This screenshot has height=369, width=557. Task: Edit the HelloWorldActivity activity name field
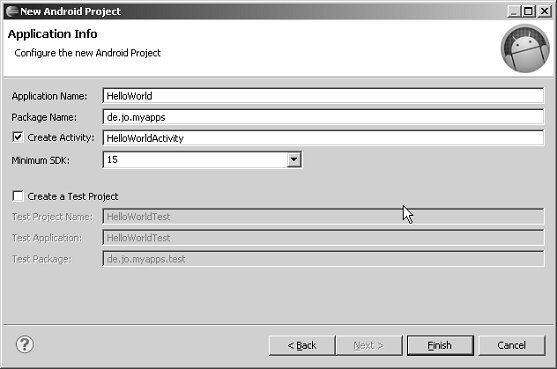tap(323, 138)
